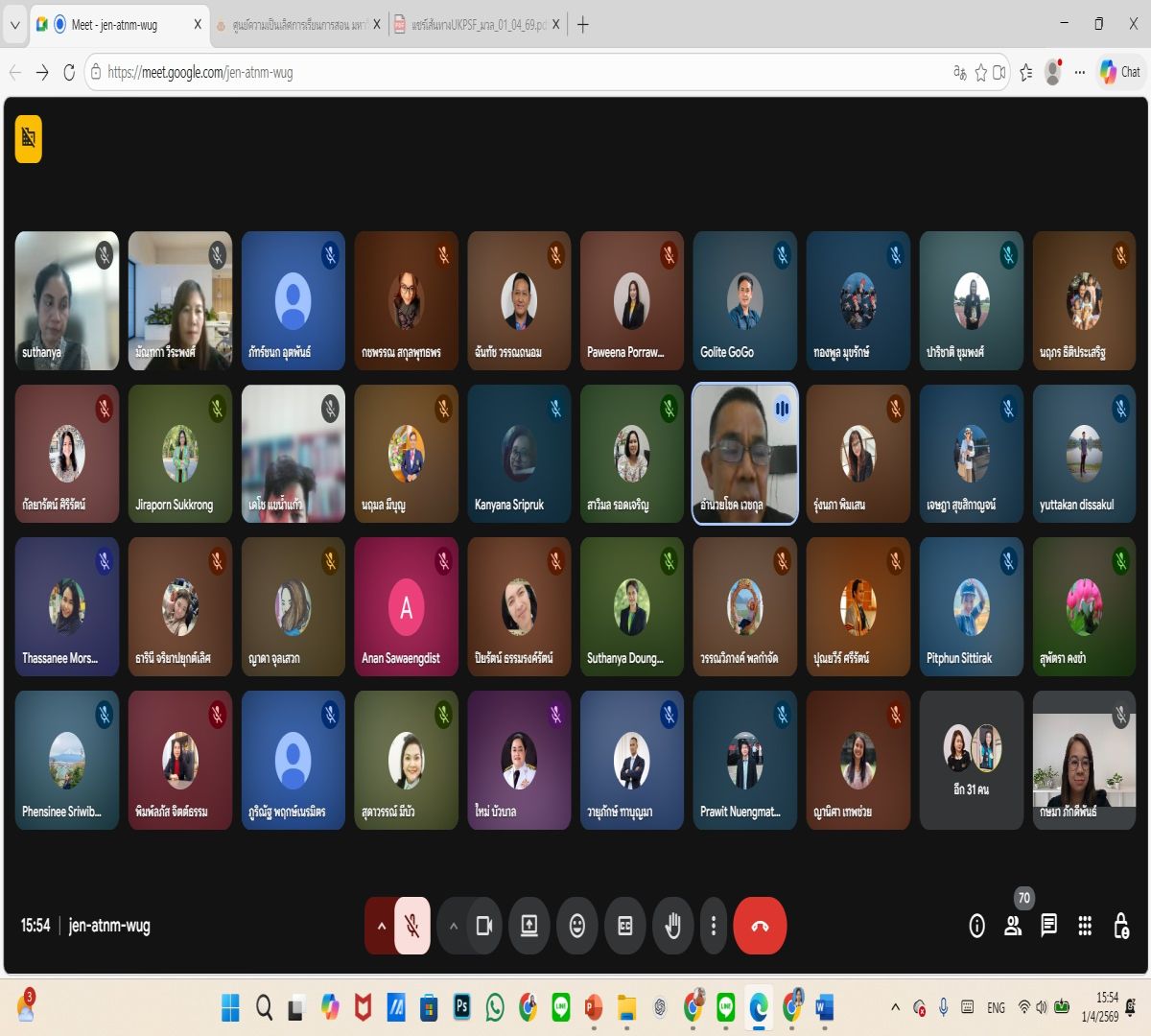Open the emoji reactions panel

[576, 926]
